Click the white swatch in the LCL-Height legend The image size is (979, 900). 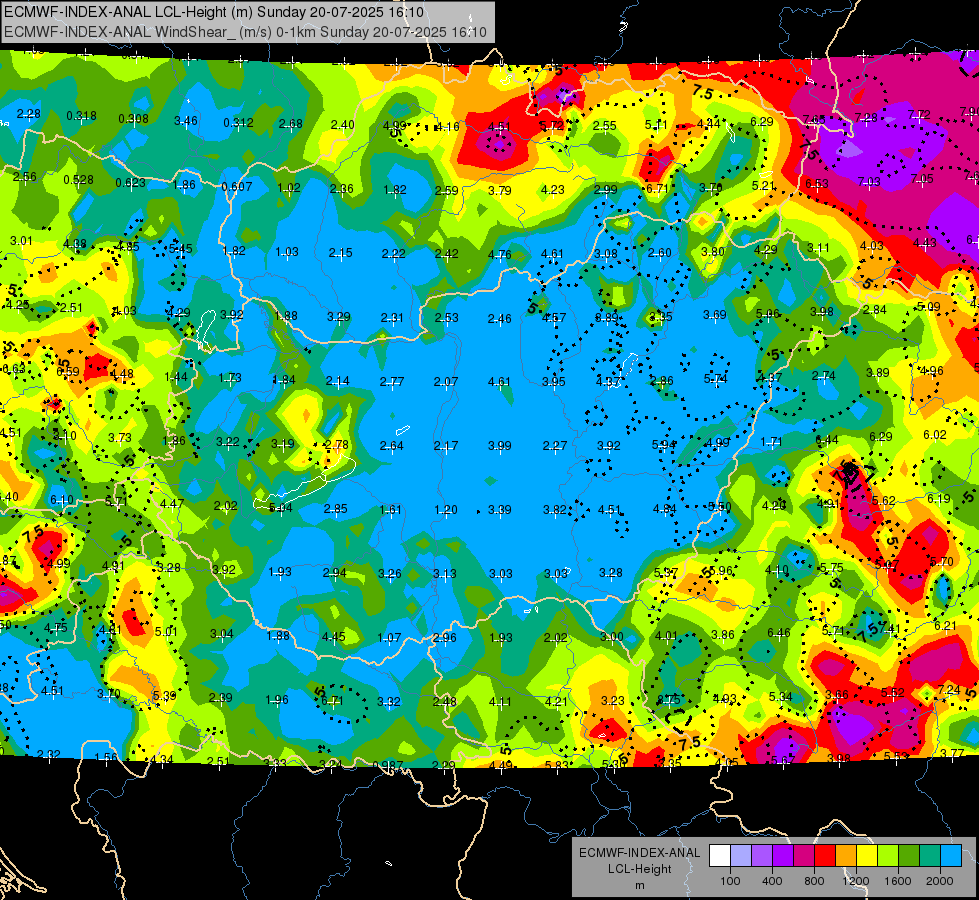[x=720, y=856]
